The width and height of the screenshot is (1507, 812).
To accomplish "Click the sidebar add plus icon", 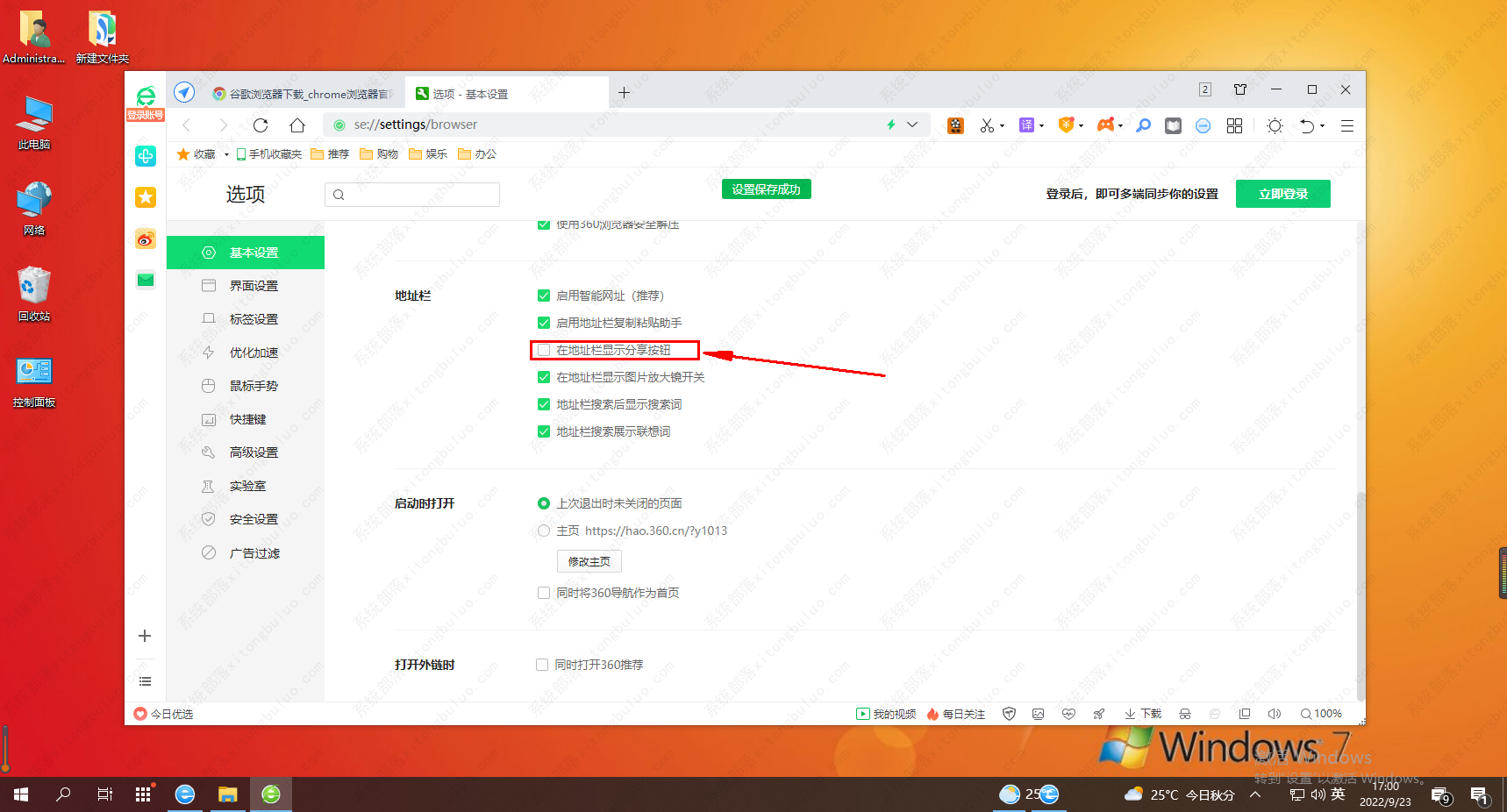I will click(x=145, y=636).
